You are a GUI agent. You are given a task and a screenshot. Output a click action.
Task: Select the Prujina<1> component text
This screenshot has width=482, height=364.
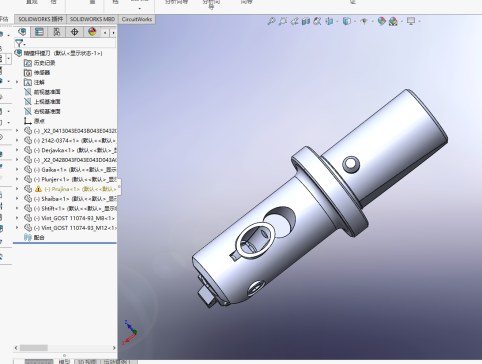pos(80,189)
